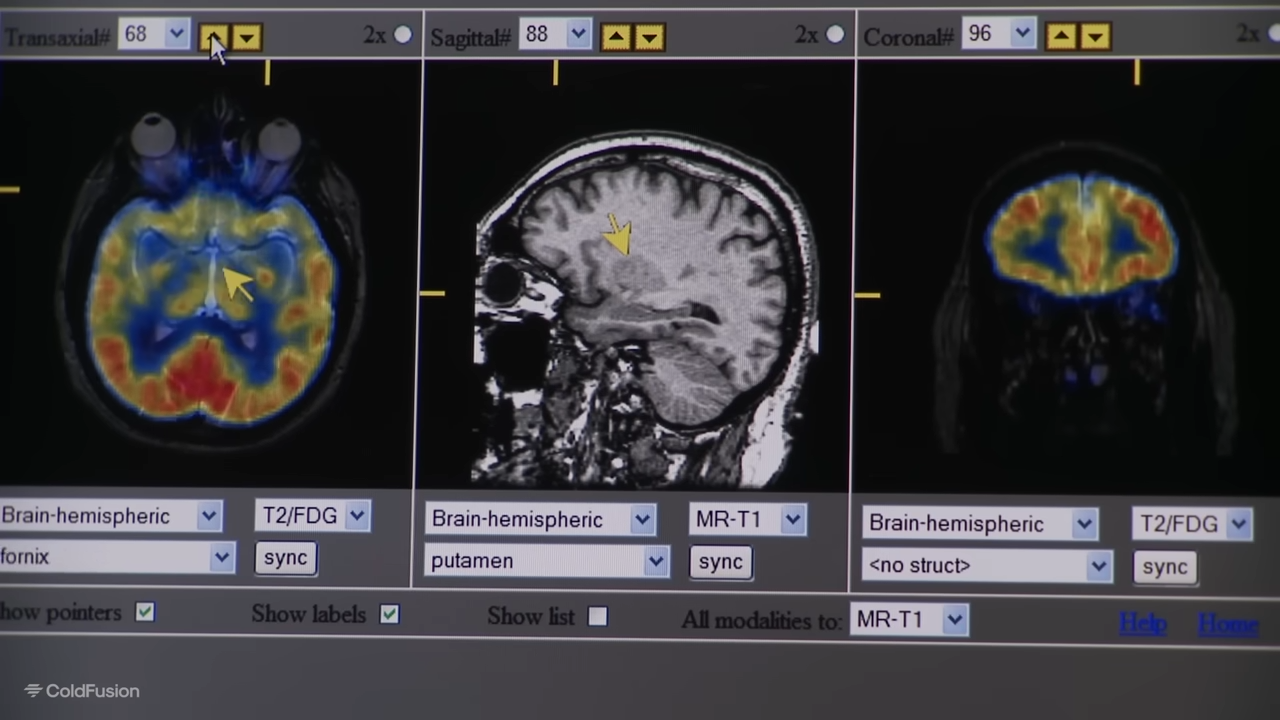Disable the Show pointers checkbox
This screenshot has height=720, width=1280.
coord(144,612)
